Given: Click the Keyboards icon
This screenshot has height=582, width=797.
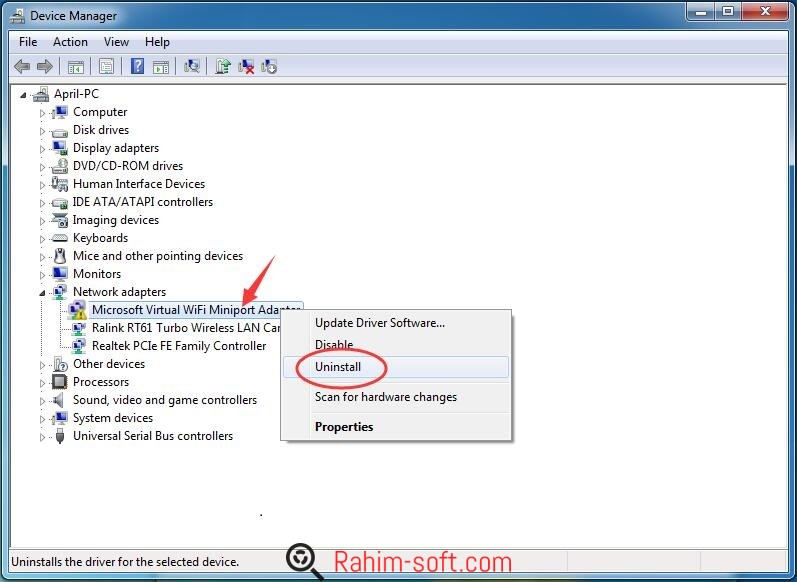Looking at the screenshot, I should pyautogui.click(x=59, y=238).
